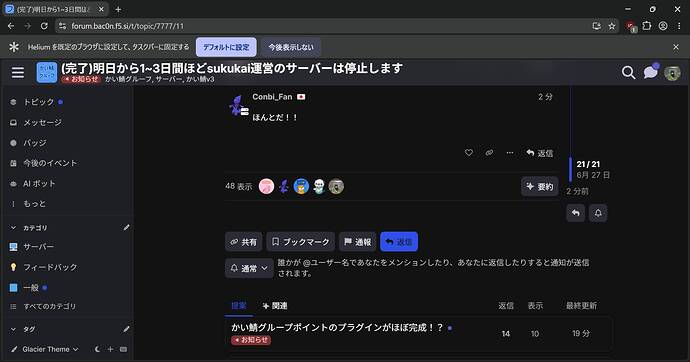The width and height of the screenshot is (690, 362).
Task: Click the timeline reply arrow button
Action: point(576,213)
